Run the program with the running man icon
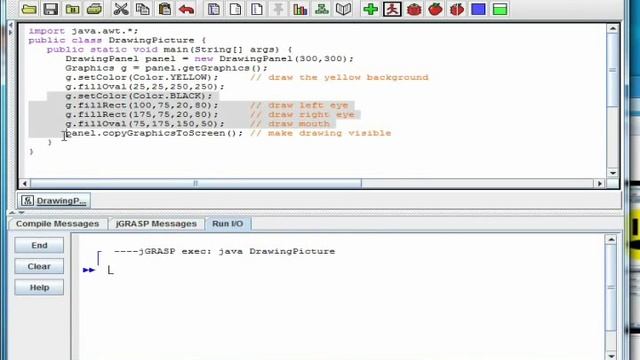 [392, 9]
